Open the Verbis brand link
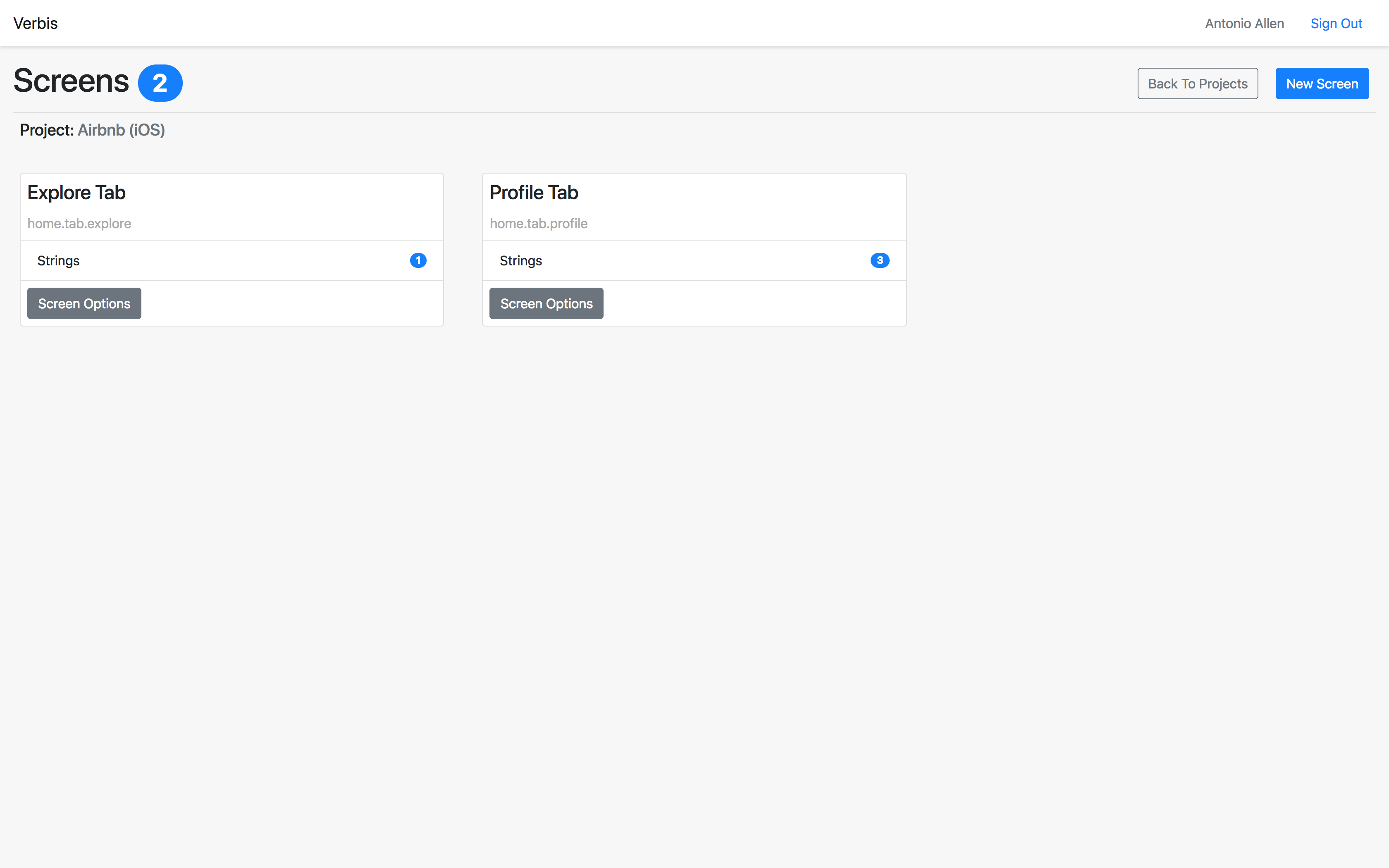This screenshot has height=868, width=1389. coord(36,24)
